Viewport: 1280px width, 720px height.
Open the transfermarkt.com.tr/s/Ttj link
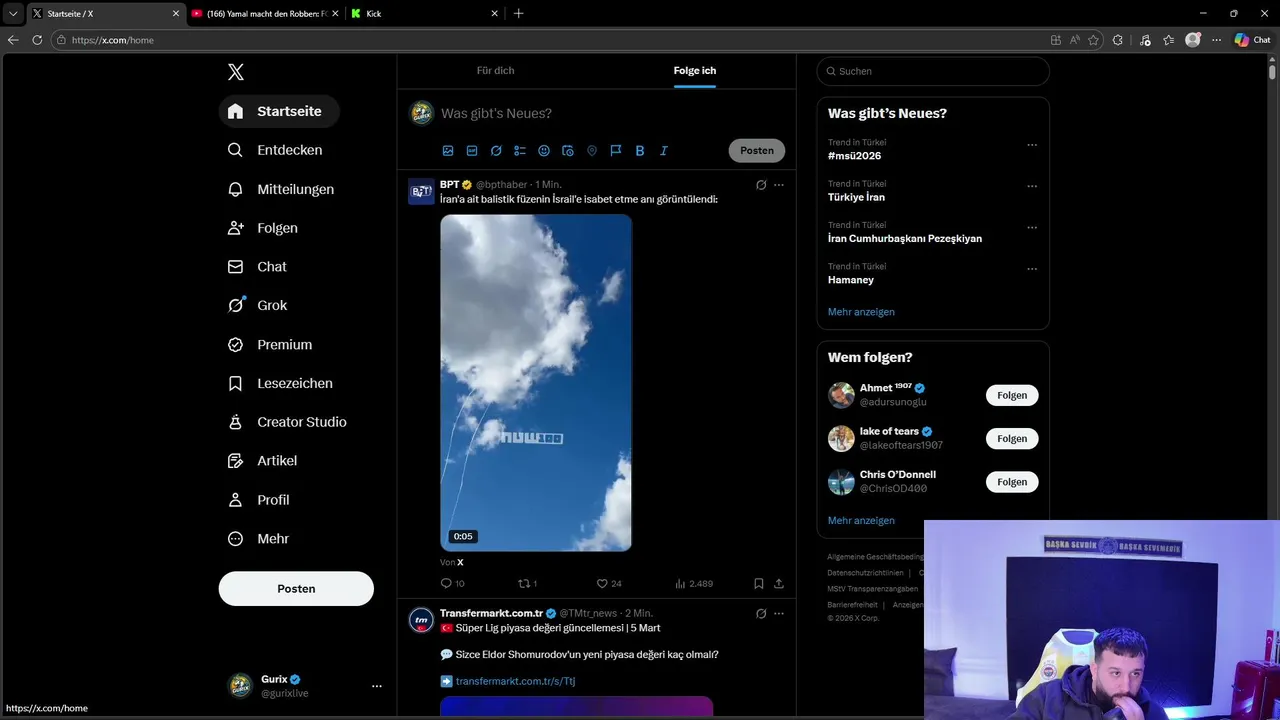(x=515, y=681)
